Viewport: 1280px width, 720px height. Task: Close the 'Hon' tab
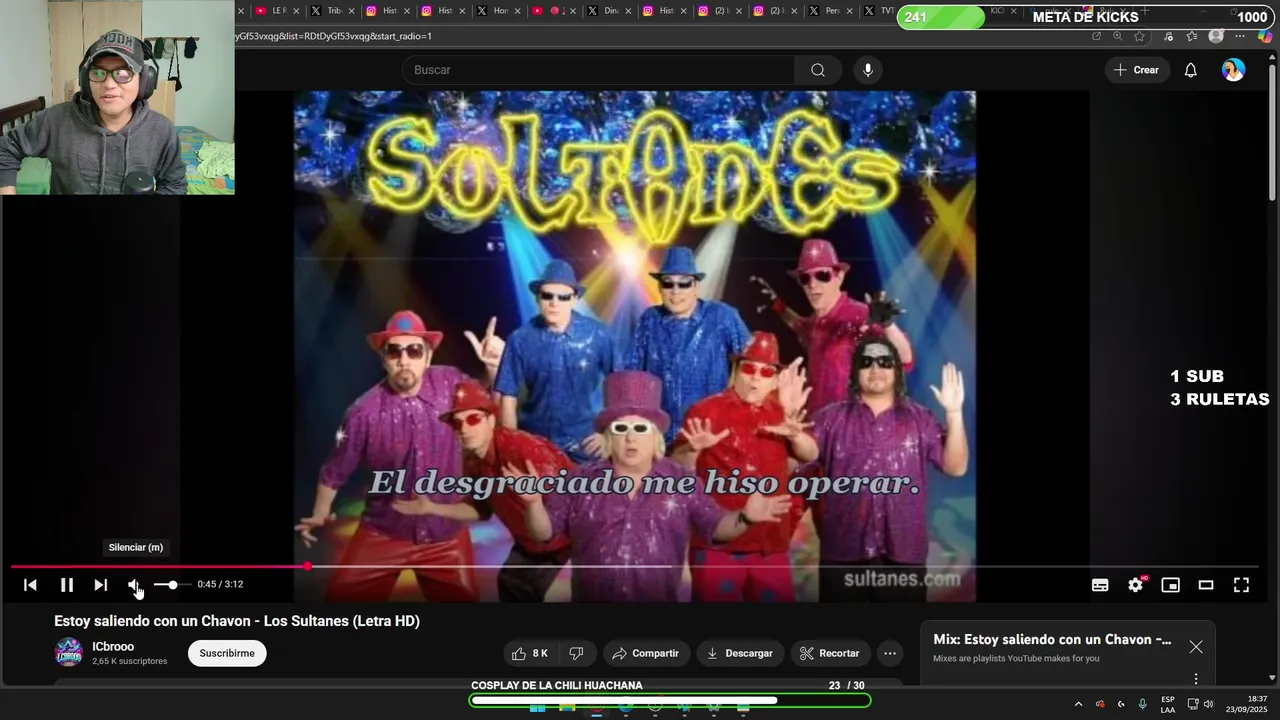pos(517,11)
